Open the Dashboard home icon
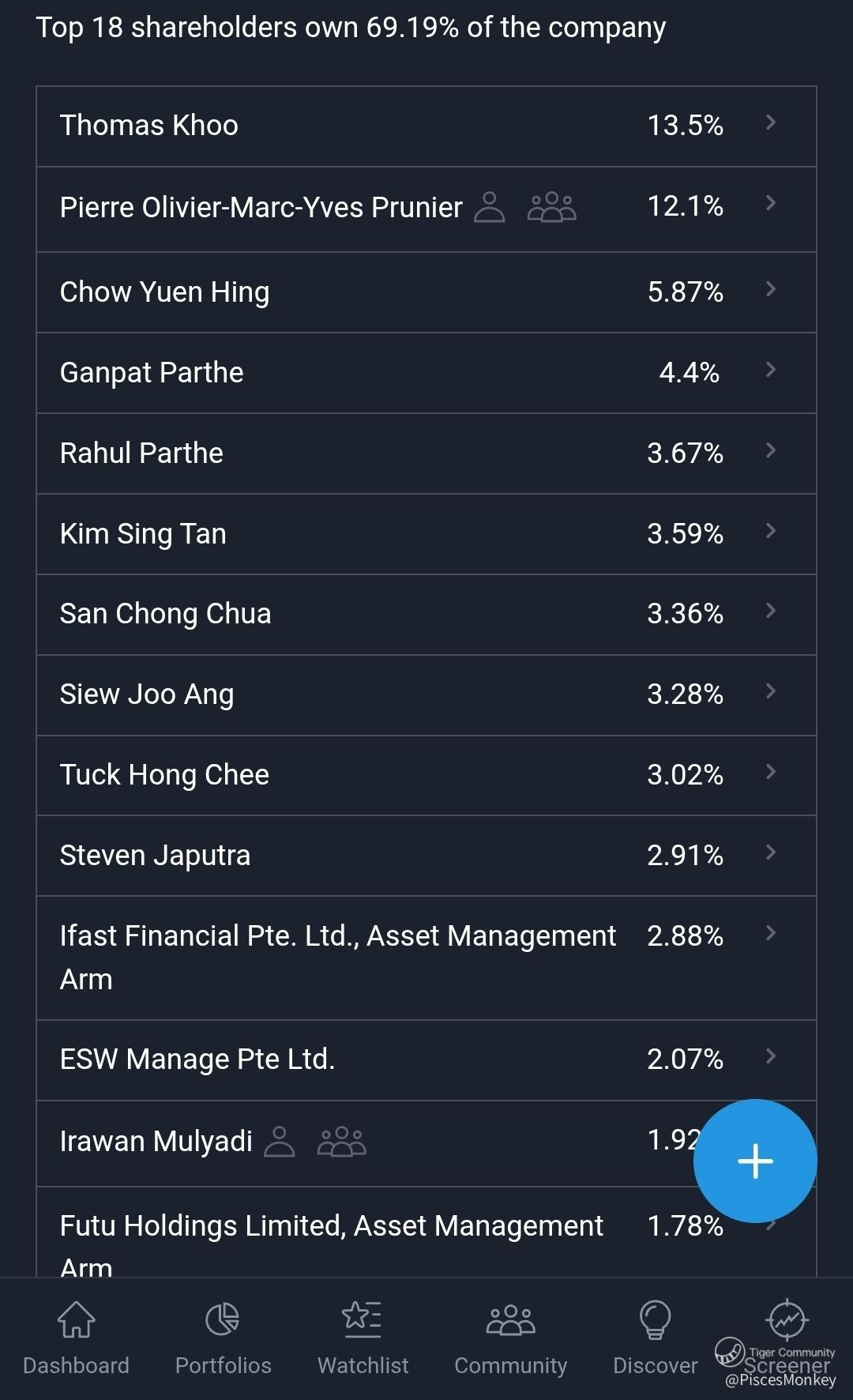The image size is (853, 1400). 76,1319
